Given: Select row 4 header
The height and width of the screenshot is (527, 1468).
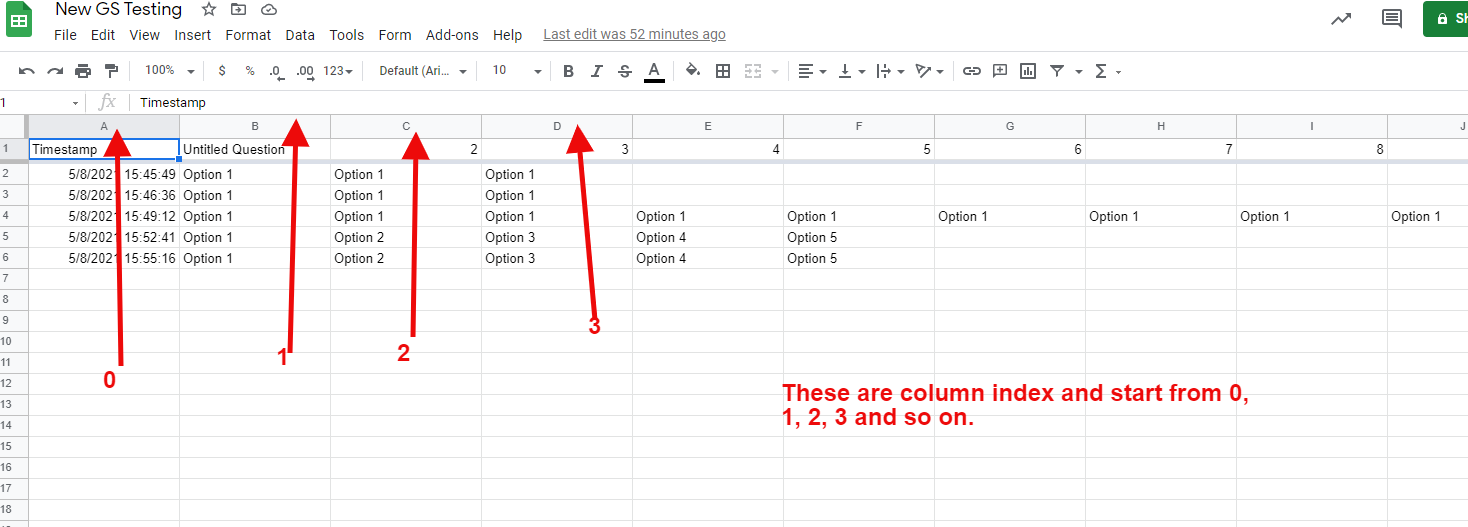Looking at the screenshot, I should [14, 216].
